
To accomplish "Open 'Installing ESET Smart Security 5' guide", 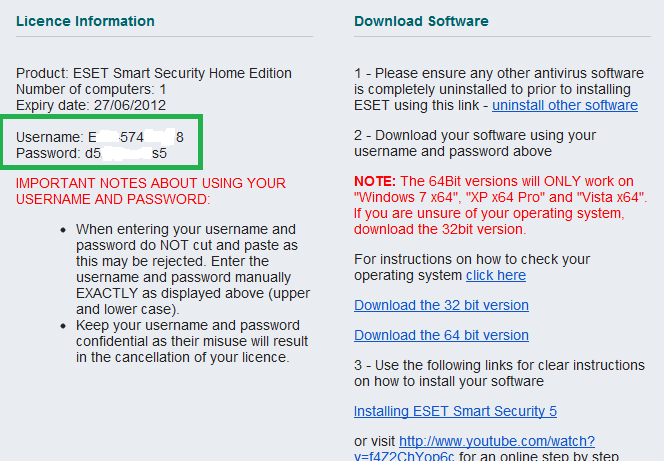I will tap(455, 411).
